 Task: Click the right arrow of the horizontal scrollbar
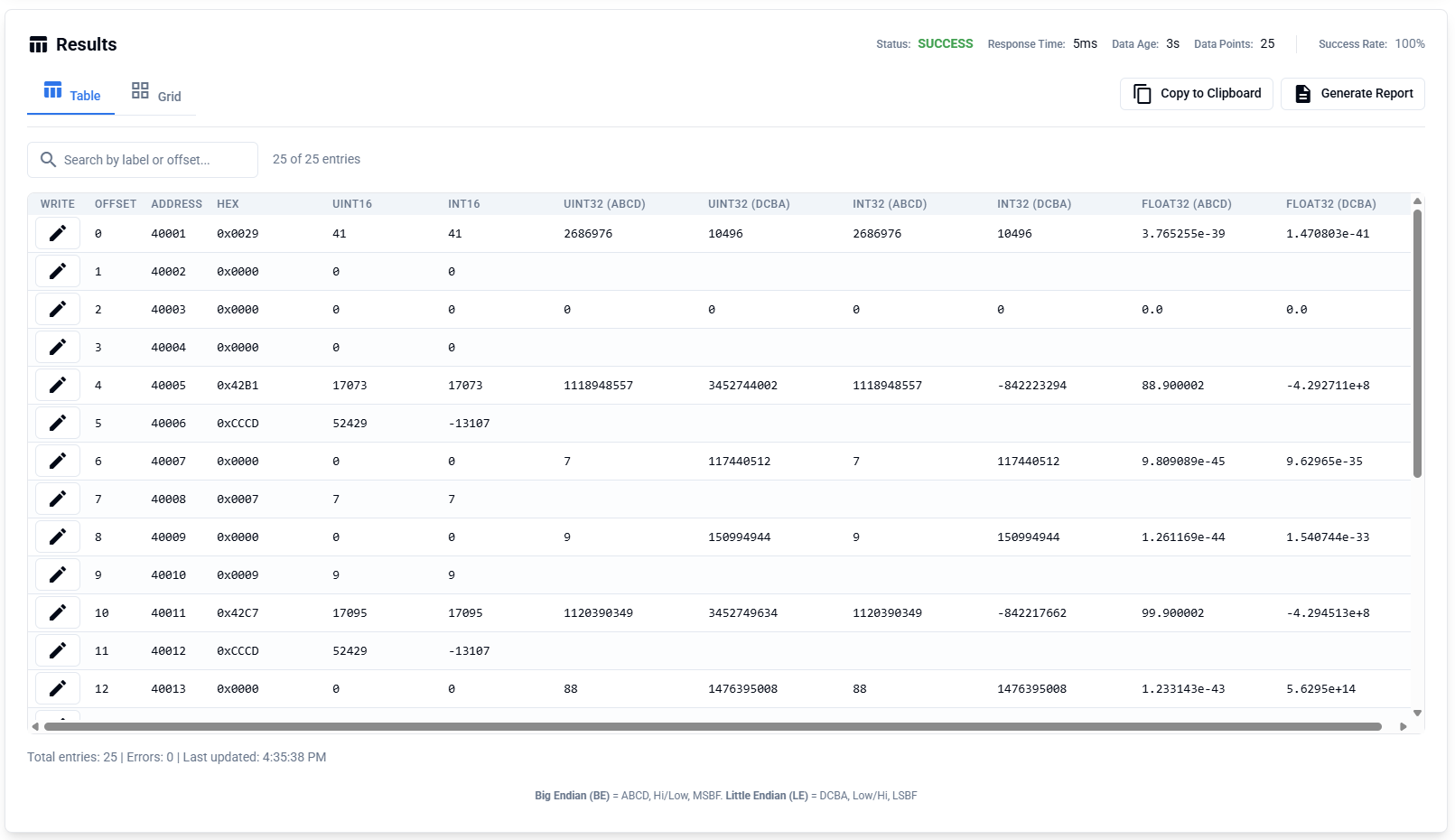(x=1403, y=725)
